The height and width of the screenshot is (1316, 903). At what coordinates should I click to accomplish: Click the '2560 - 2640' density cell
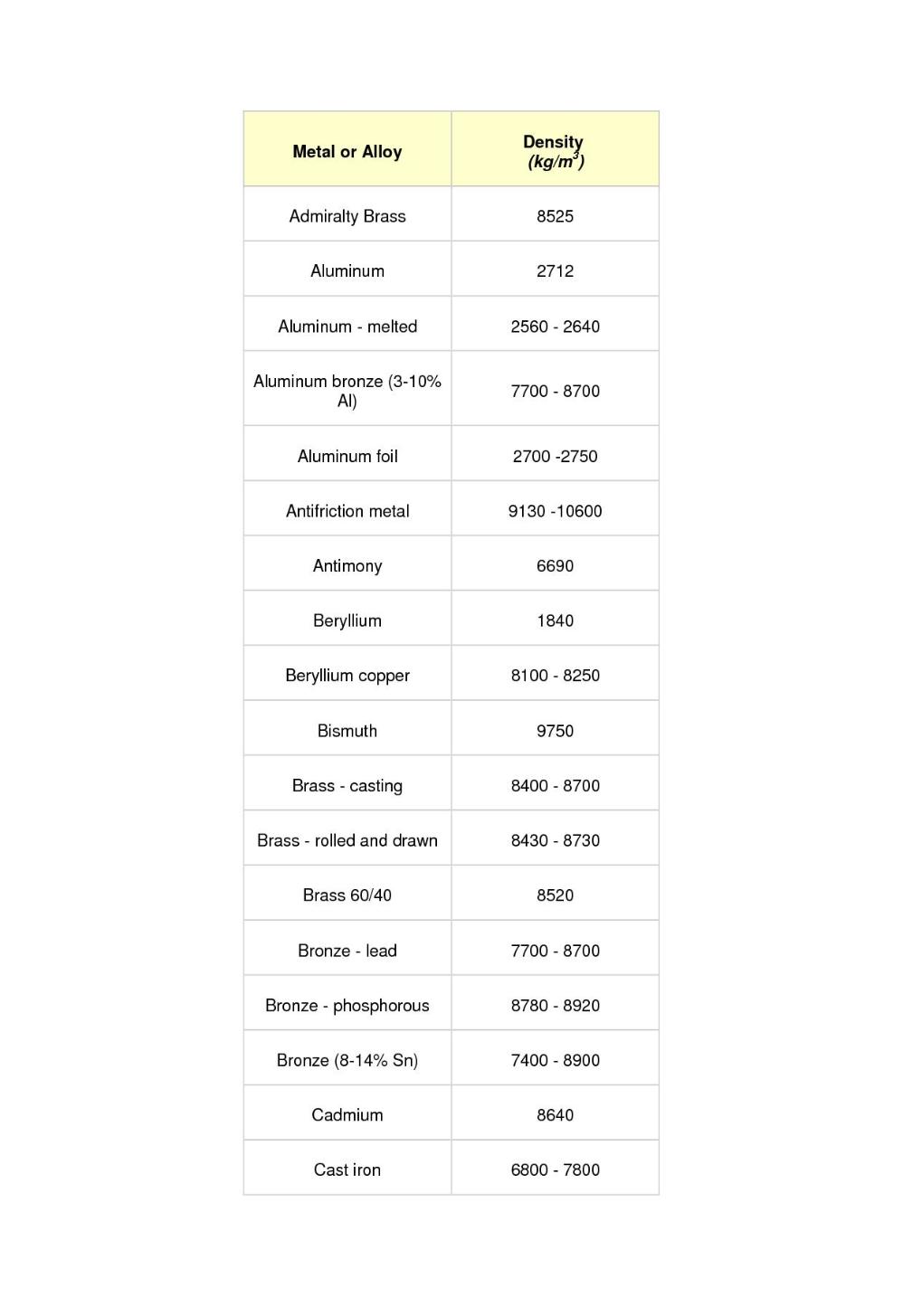click(555, 327)
